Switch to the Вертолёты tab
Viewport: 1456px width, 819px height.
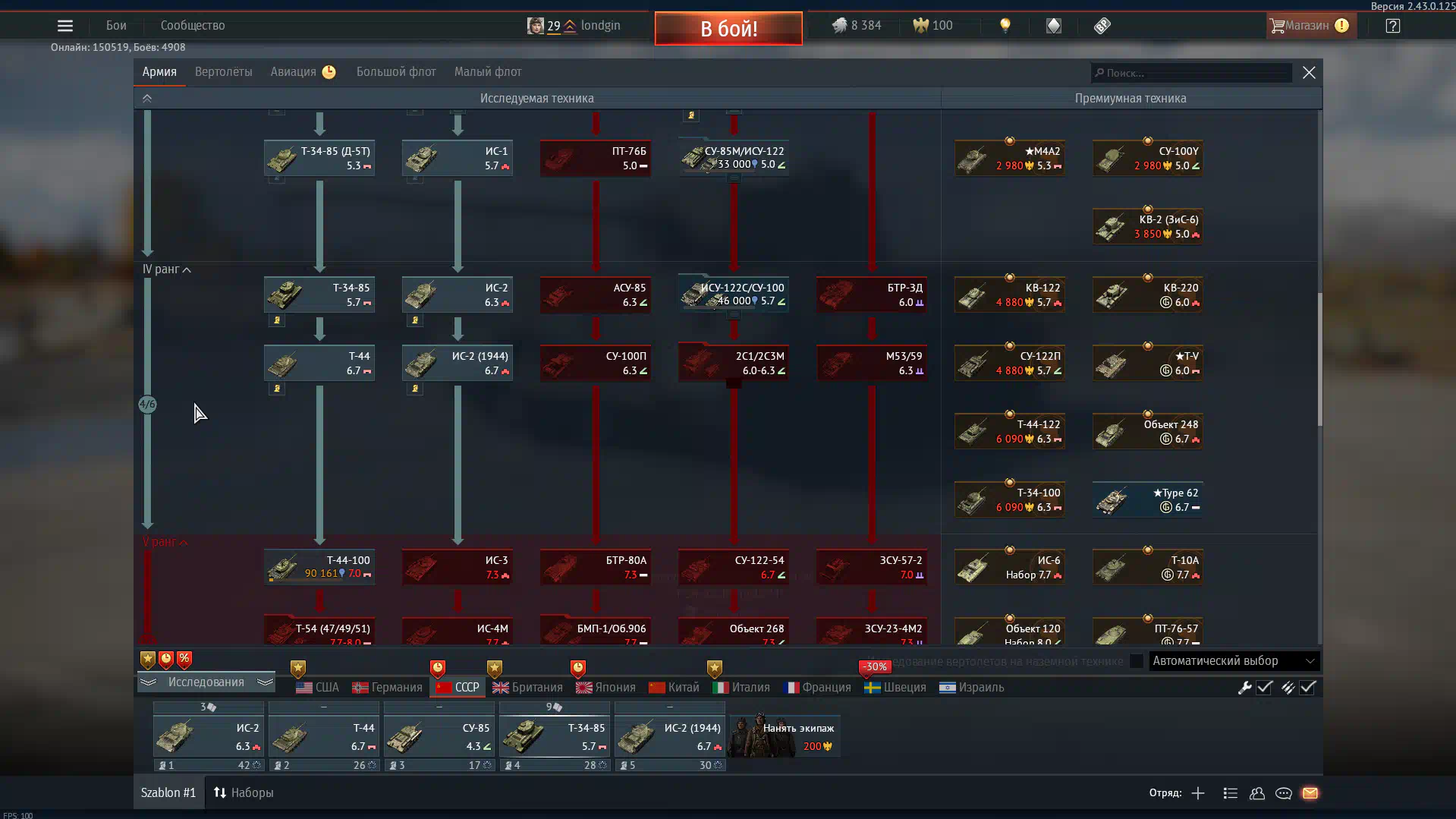click(x=223, y=72)
